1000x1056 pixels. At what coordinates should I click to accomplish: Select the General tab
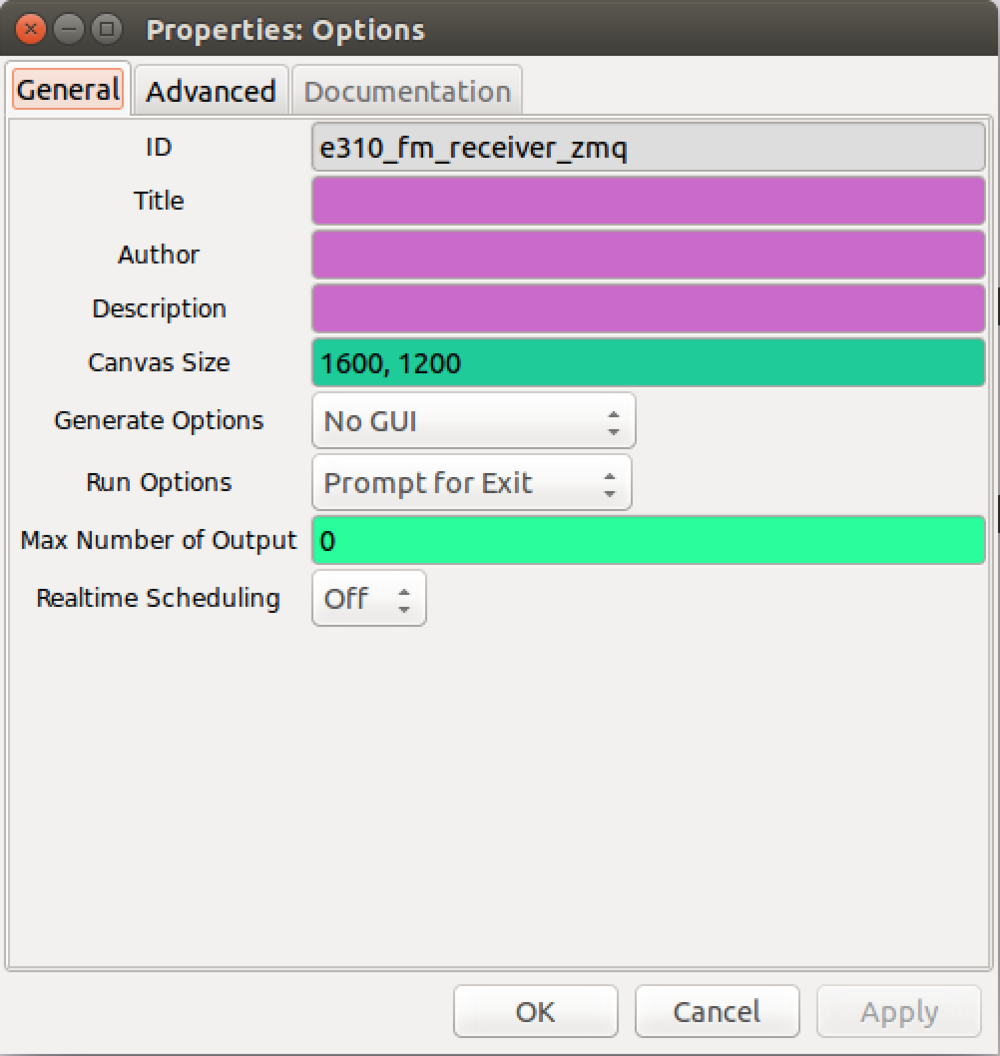(67, 89)
